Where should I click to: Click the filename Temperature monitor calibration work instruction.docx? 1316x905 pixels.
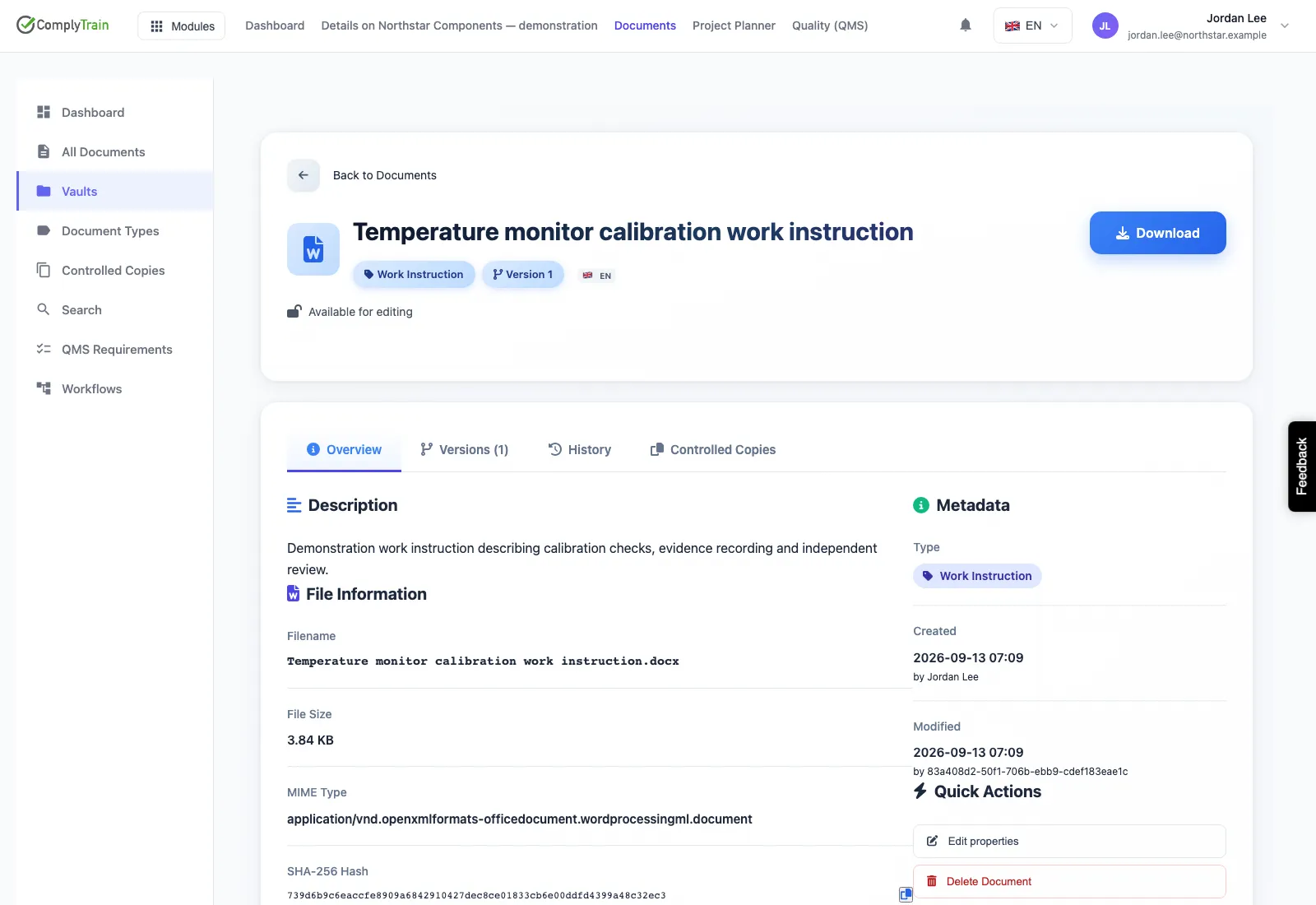483,661
